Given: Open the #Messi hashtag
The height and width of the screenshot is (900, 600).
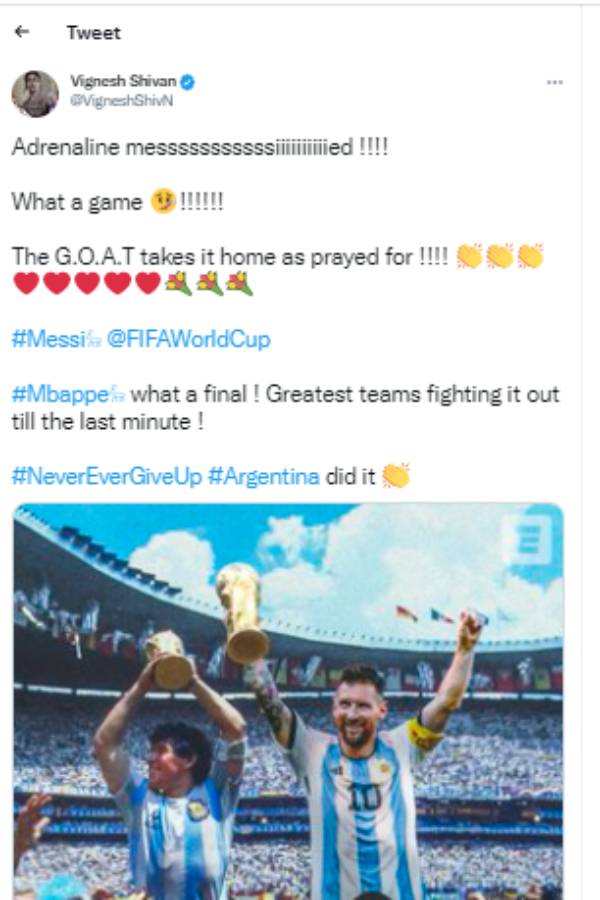Looking at the screenshot, I should [x=48, y=339].
